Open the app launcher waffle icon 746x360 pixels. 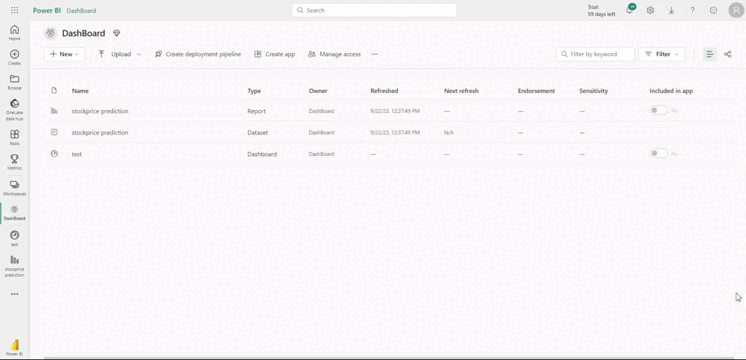14,10
